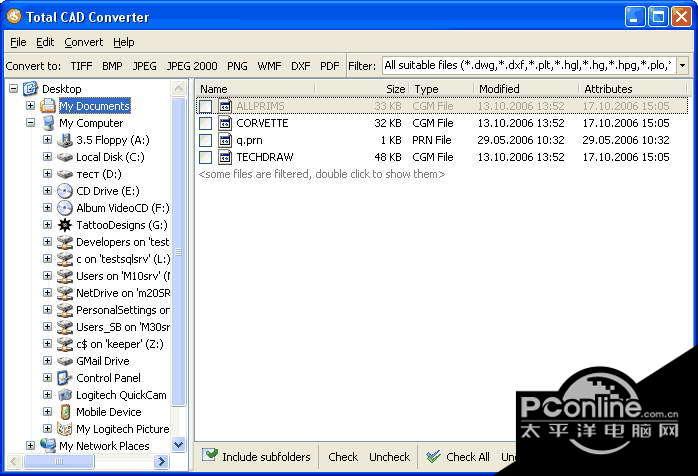The image size is (698, 476).
Task: Convert to JPEG 2000 format
Action: pos(191,66)
